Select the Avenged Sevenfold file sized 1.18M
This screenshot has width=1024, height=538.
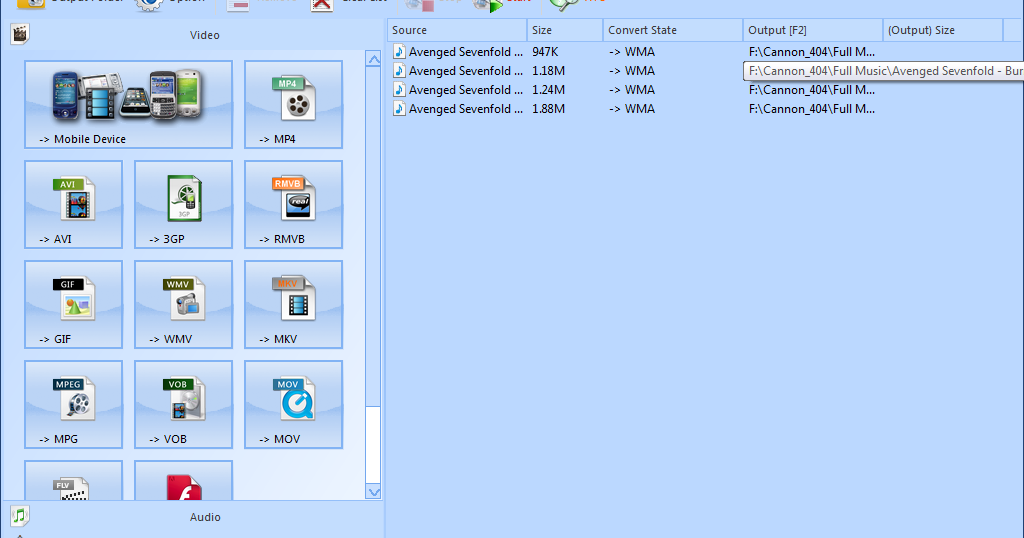(x=466, y=71)
